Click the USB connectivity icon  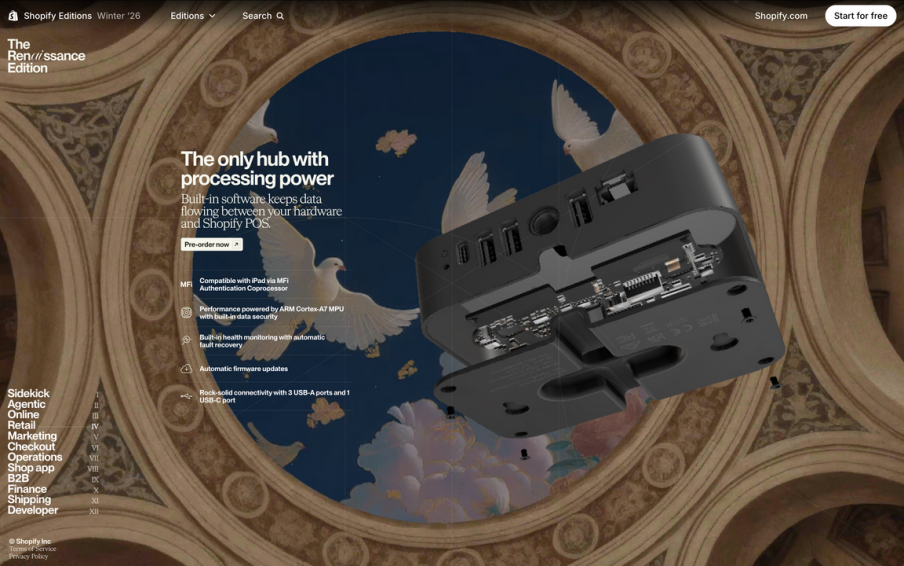(186, 396)
